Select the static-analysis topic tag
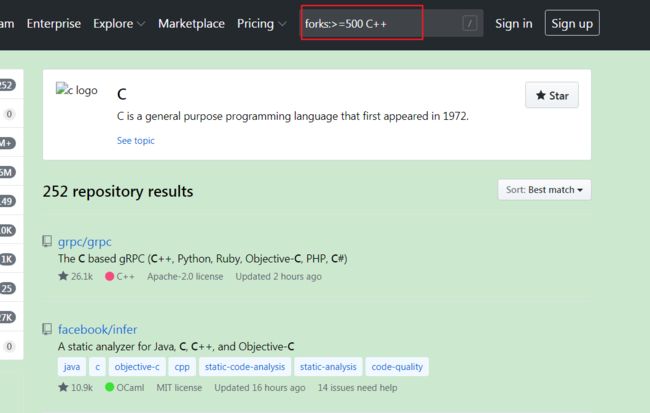Viewport: 650px width, 413px height. coord(328,367)
